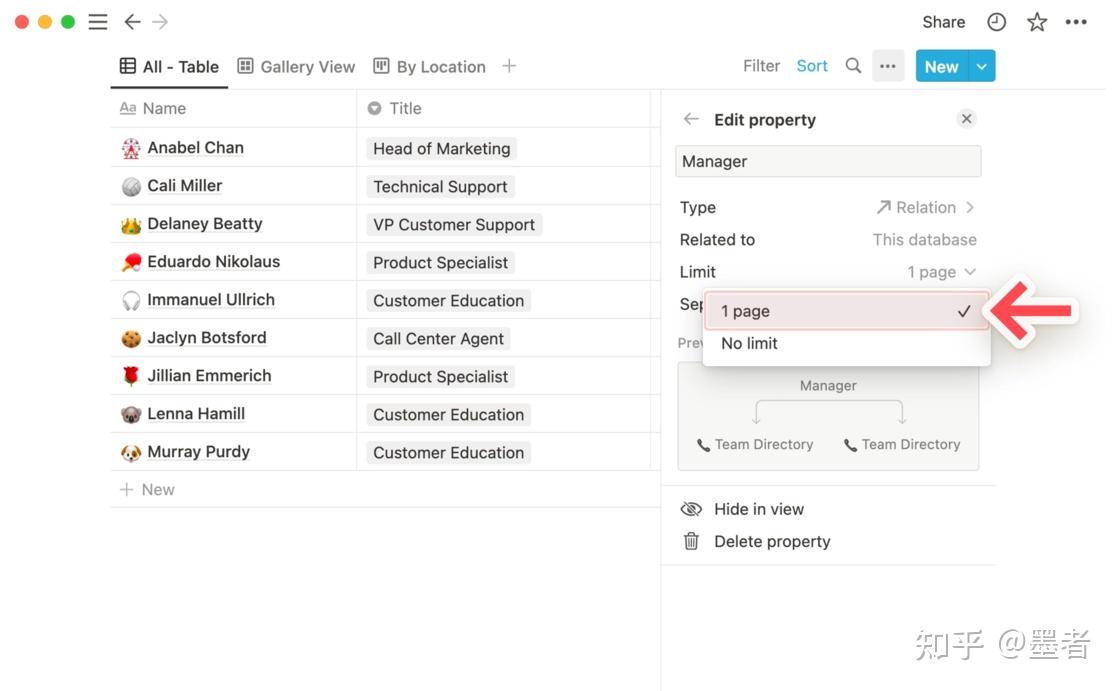Click the Share button
The height and width of the screenshot is (691, 1120).
tap(943, 22)
